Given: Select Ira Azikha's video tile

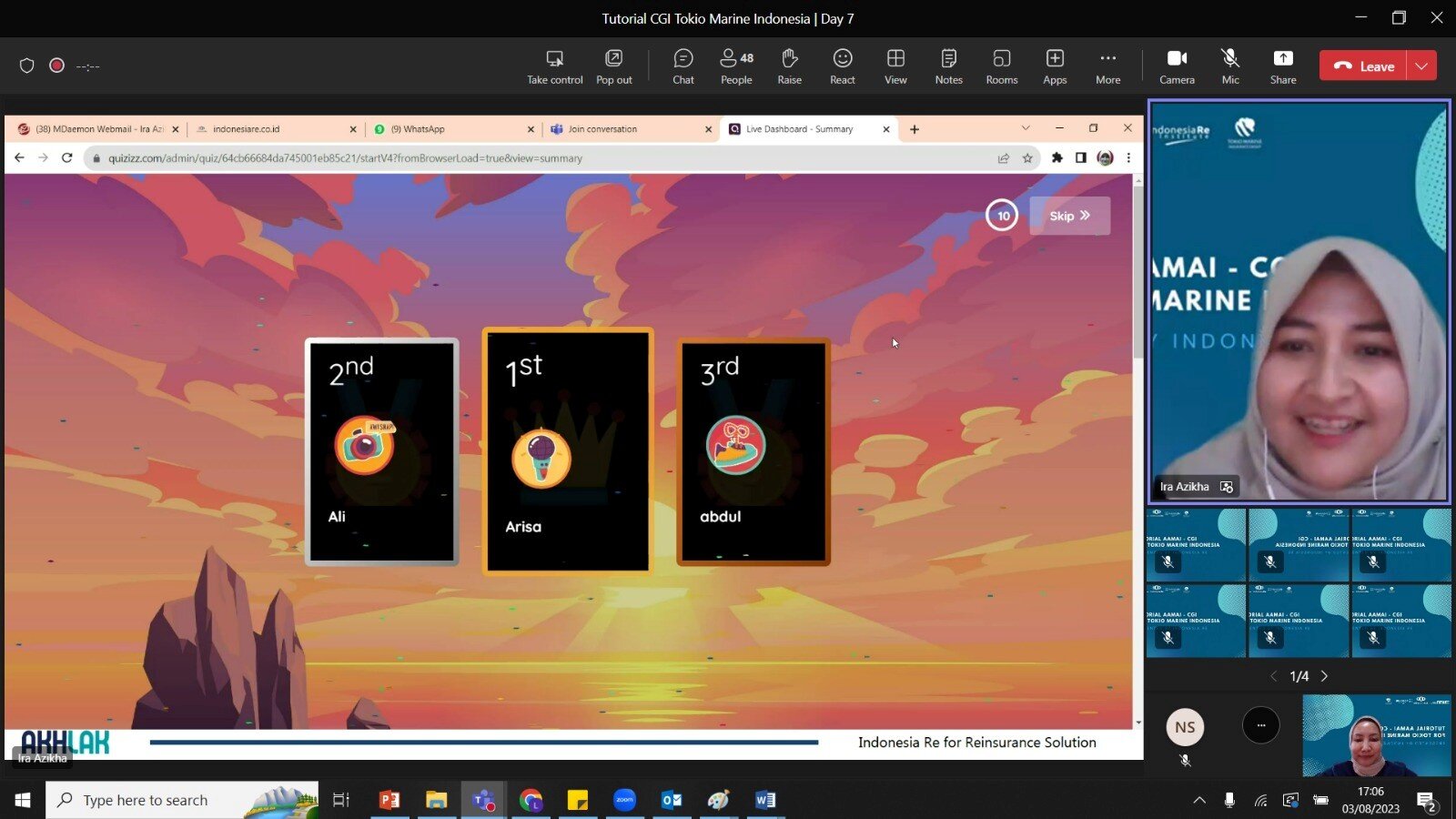Looking at the screenshot, I should click(1299, 302).
